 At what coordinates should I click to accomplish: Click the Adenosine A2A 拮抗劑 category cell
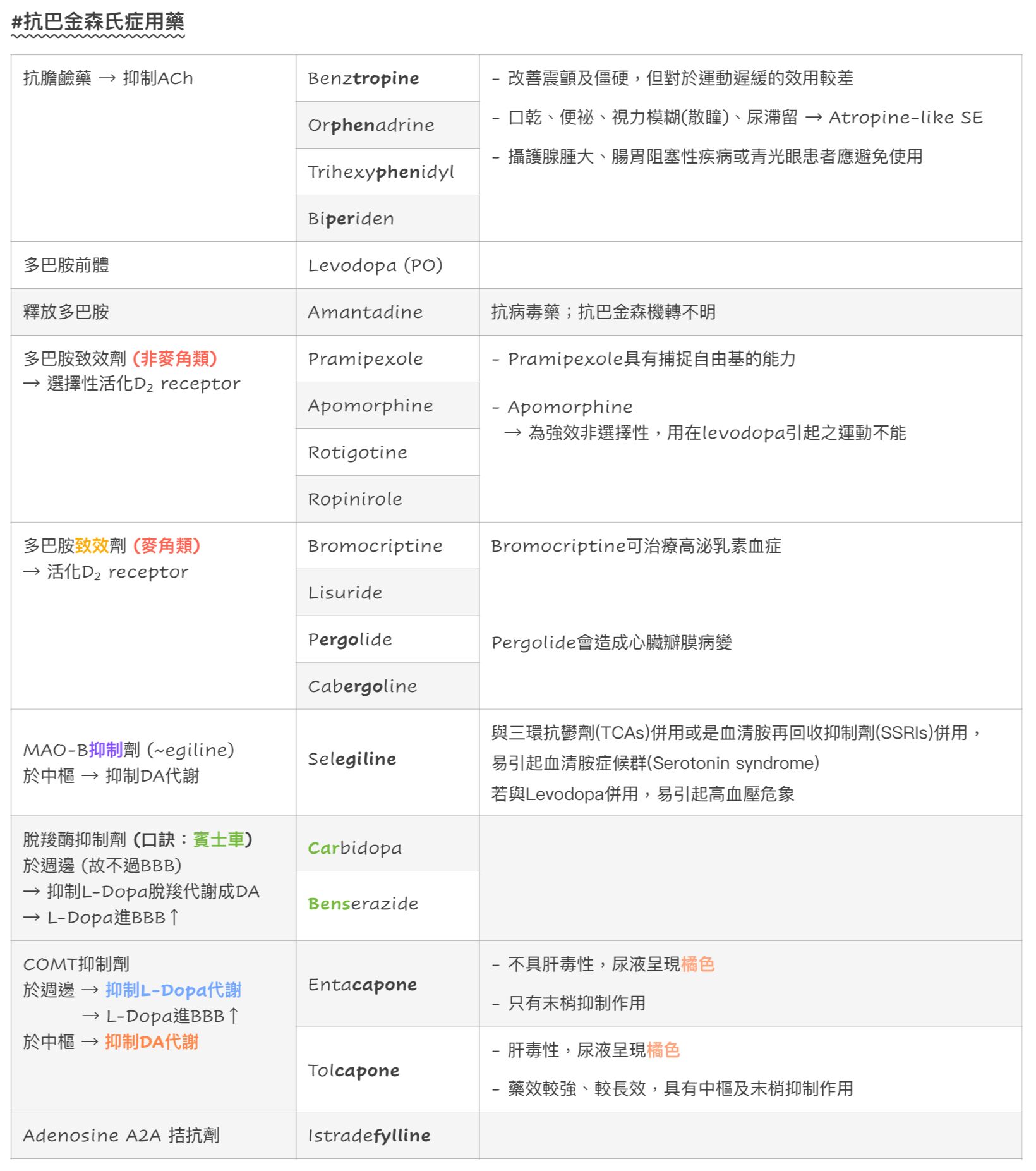121,1136
